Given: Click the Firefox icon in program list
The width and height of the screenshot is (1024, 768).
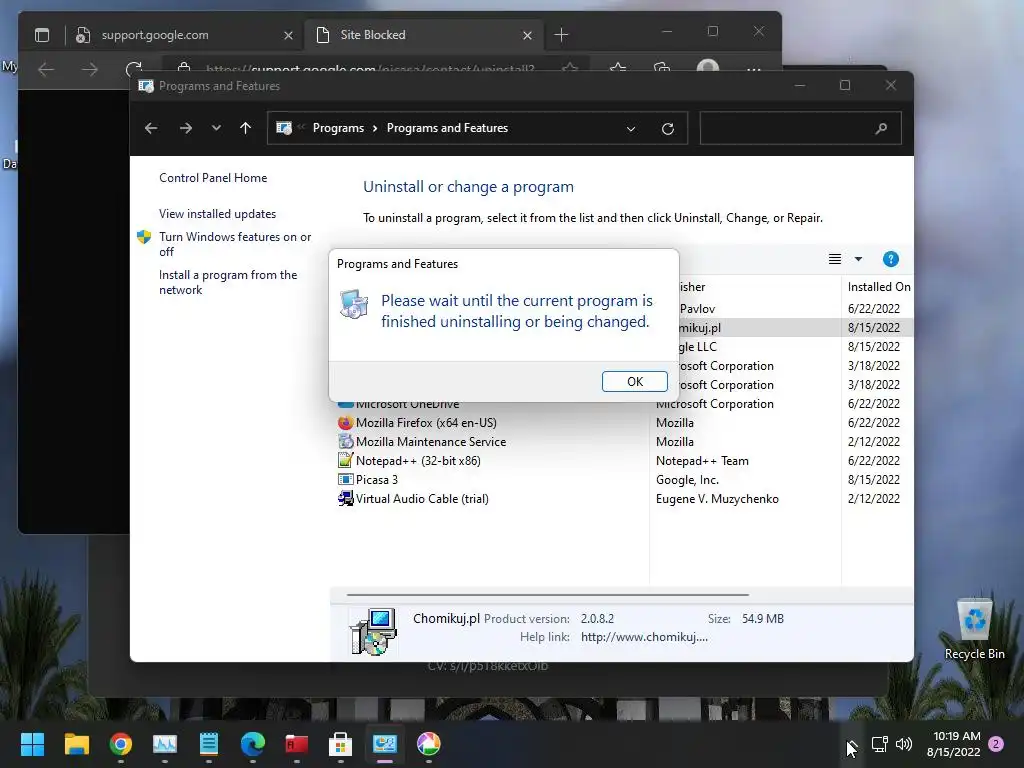Looking at the screenshot, I should (x=345, y=423).
